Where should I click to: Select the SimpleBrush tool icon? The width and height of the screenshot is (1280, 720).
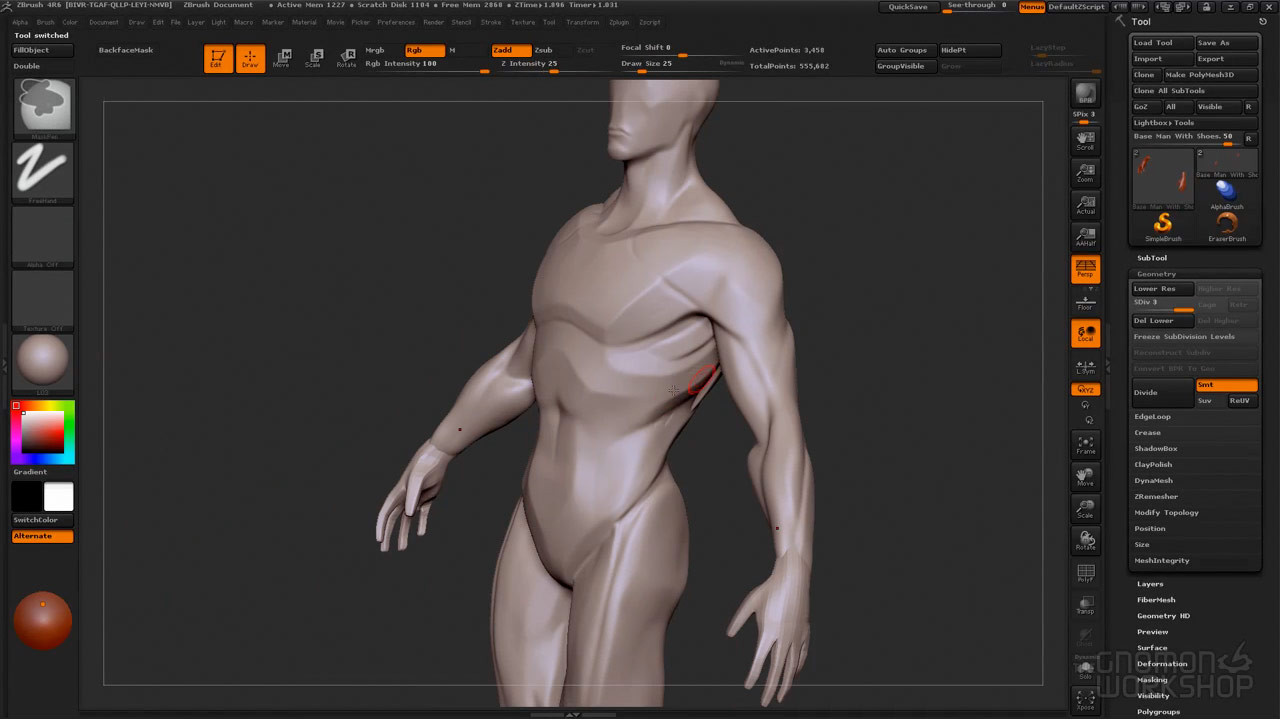pyautogui.click(x=1163, y=227)
